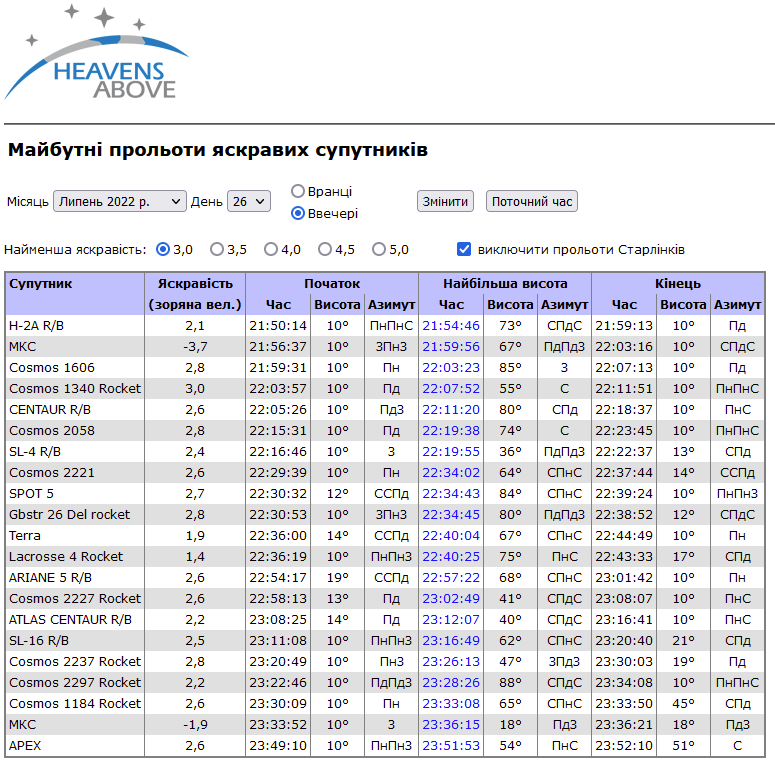The image size is (775, 773).
Task: Uncheck виключити прольоти Старлінків checkbox
Action: tap(464, 249)
